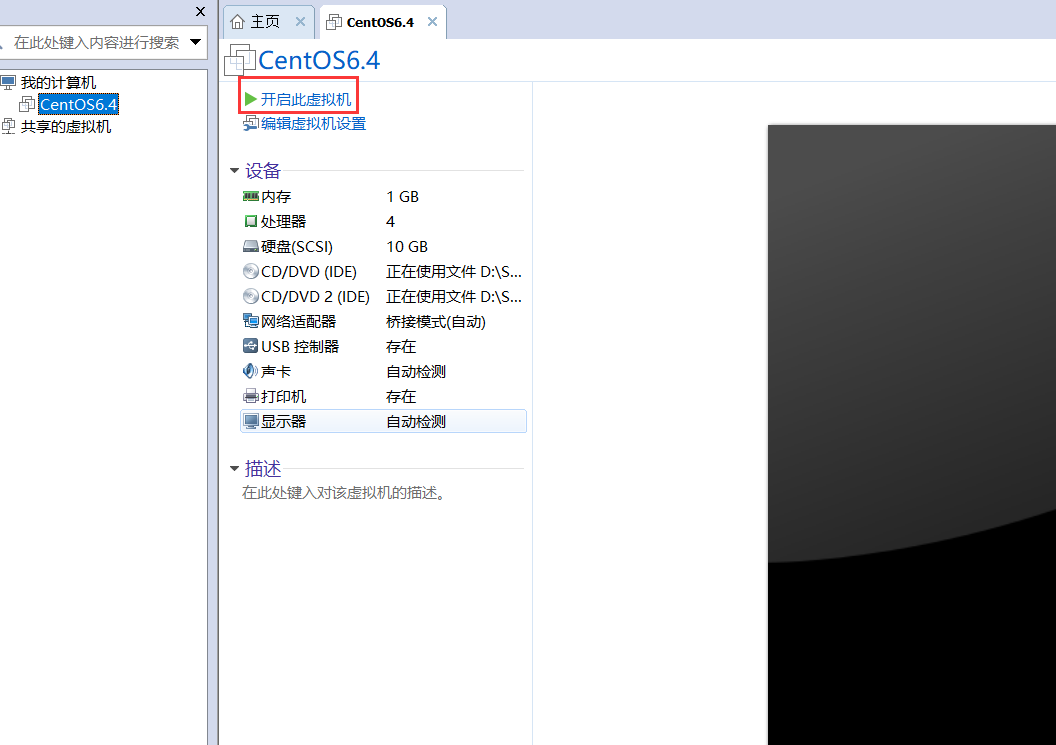Click the 打印机 存在 value
Screen dimensions: 1056x745
401,395
